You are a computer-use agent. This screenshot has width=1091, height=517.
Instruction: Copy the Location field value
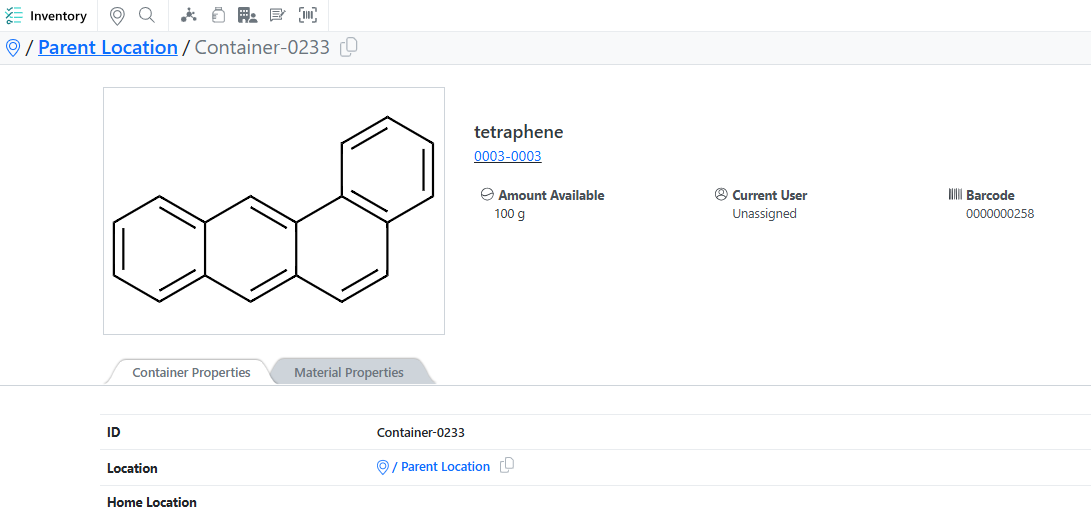click(507, 466)
